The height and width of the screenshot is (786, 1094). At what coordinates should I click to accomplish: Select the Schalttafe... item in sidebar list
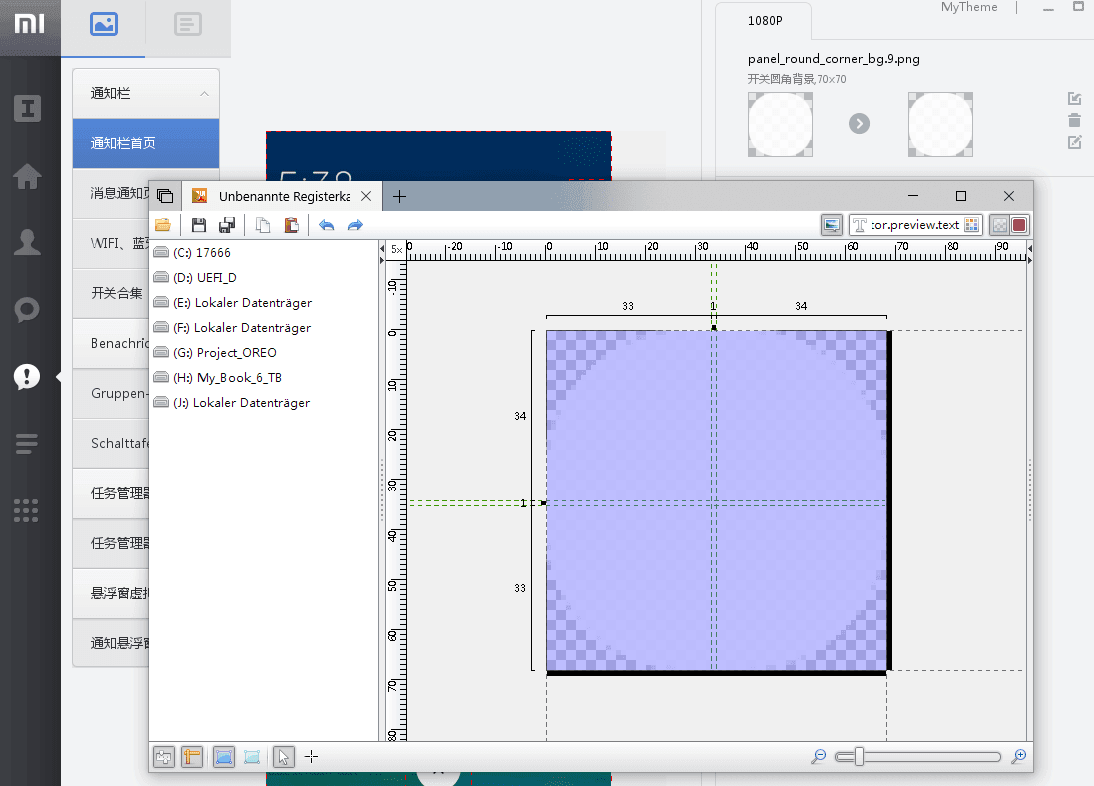112,444
